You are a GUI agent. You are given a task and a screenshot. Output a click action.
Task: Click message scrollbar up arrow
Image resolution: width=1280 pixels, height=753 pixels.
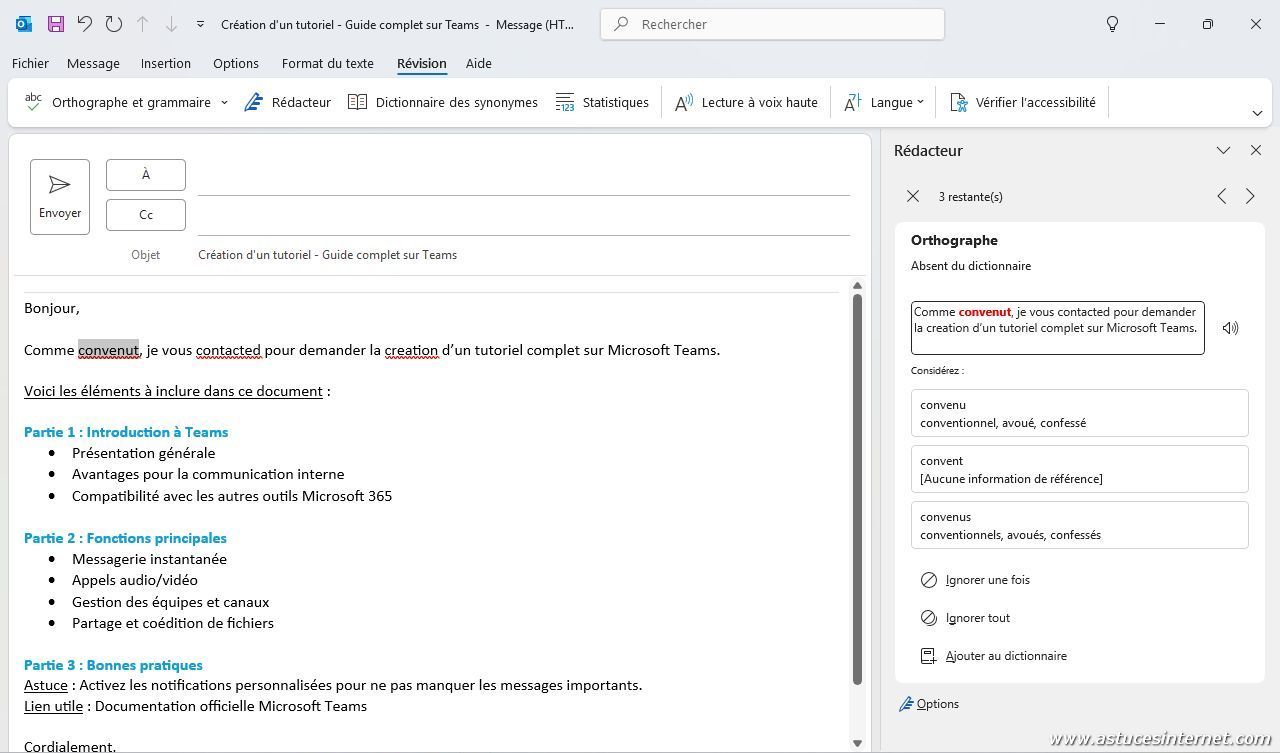[x=857, y=286]
